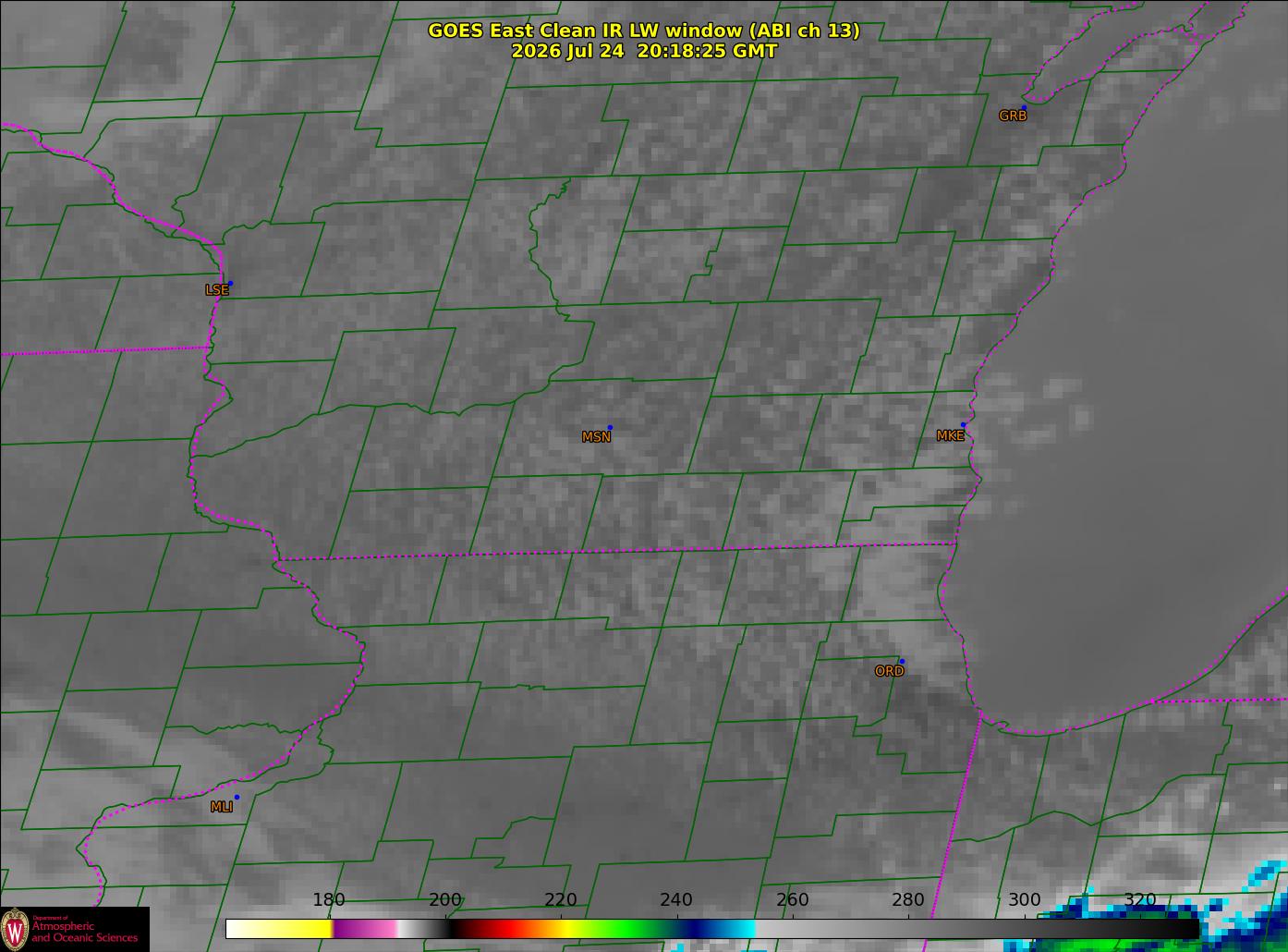Click the magenta segment of the color bar
The width and height of the screenshot is (1288, 952).
365,929
